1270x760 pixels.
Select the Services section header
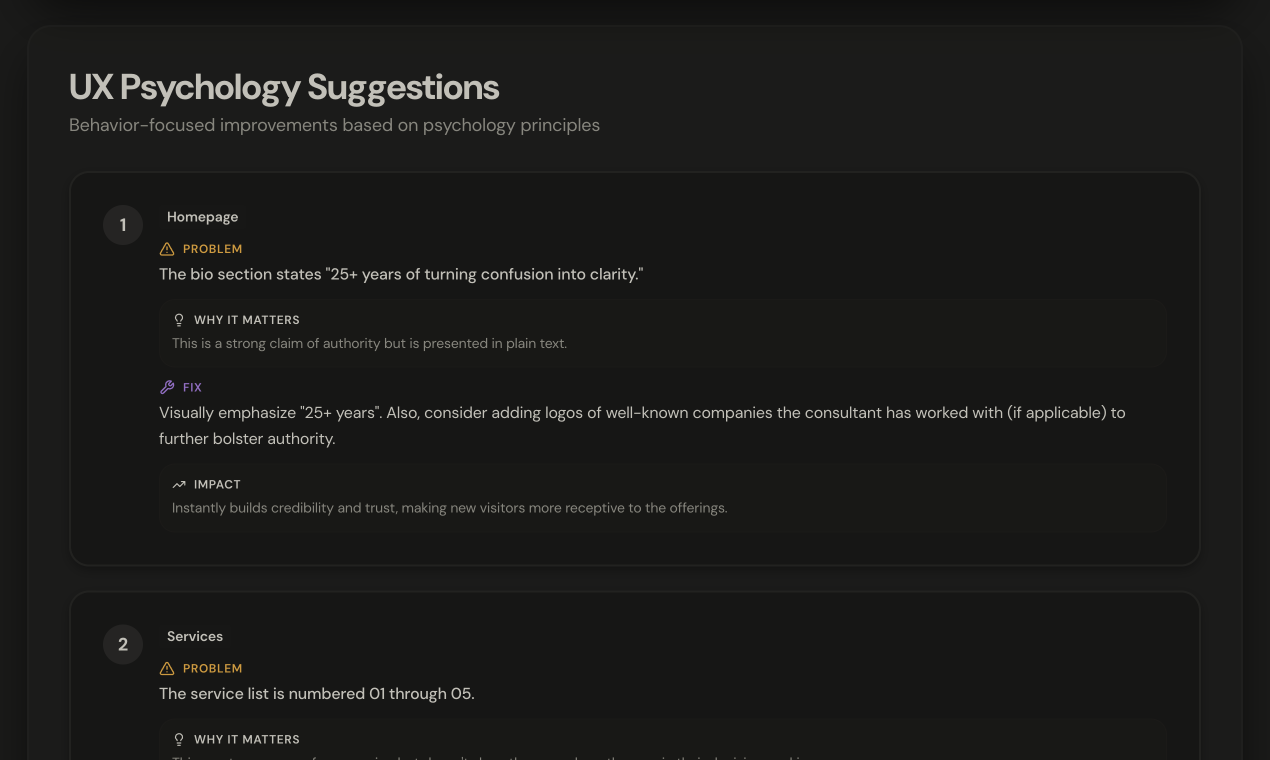(x=195, y=636)
